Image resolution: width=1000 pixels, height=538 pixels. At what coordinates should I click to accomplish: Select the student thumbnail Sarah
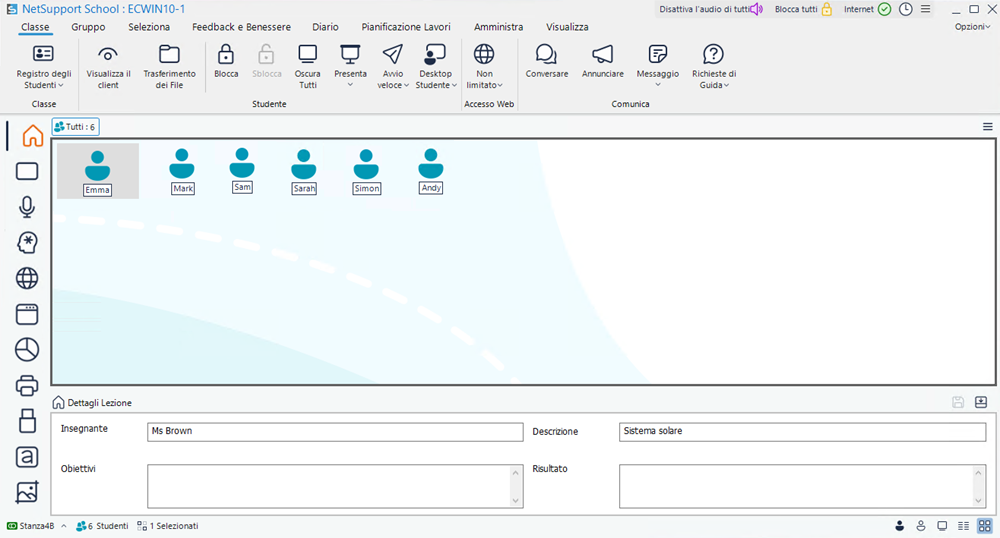304,170
